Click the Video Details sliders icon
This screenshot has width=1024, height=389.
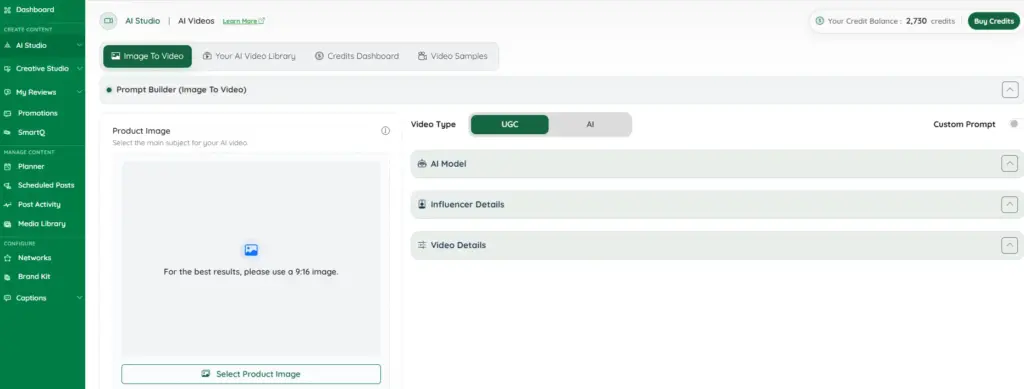point(422,245)
